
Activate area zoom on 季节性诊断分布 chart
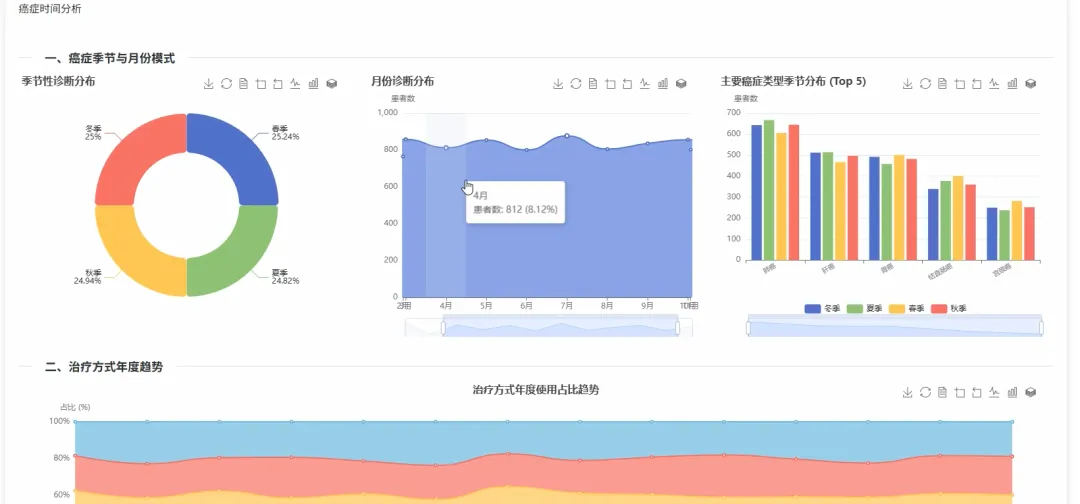[x=261, y=84]
